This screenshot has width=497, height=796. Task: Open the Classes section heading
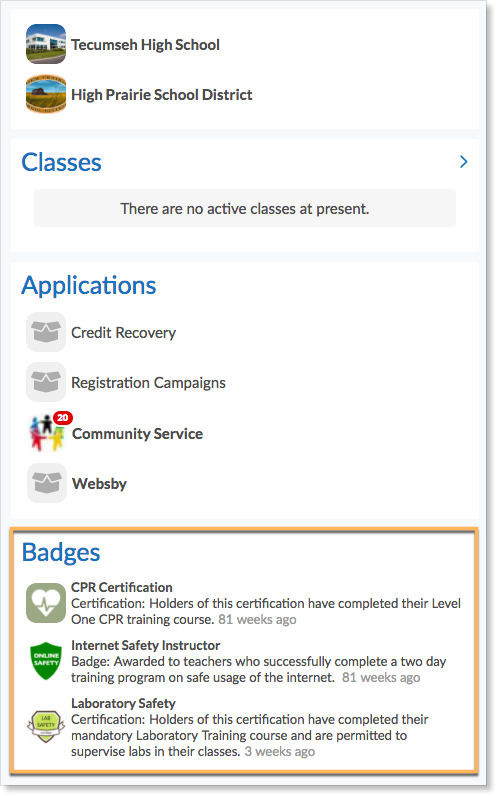pos(61,162)
